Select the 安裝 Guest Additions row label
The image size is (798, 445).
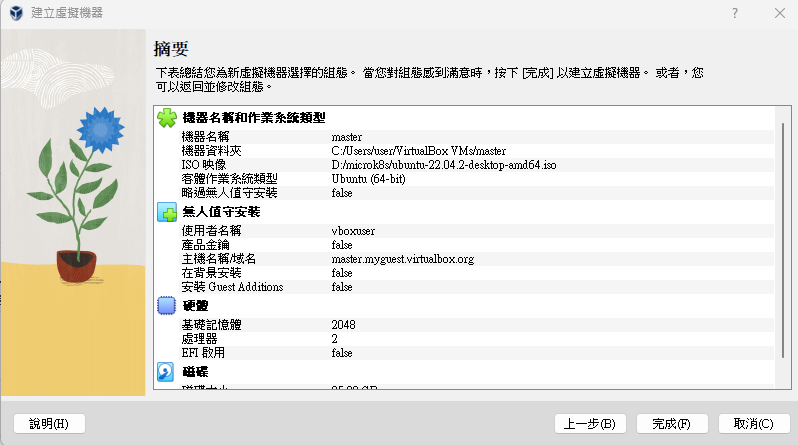point(233,287)
